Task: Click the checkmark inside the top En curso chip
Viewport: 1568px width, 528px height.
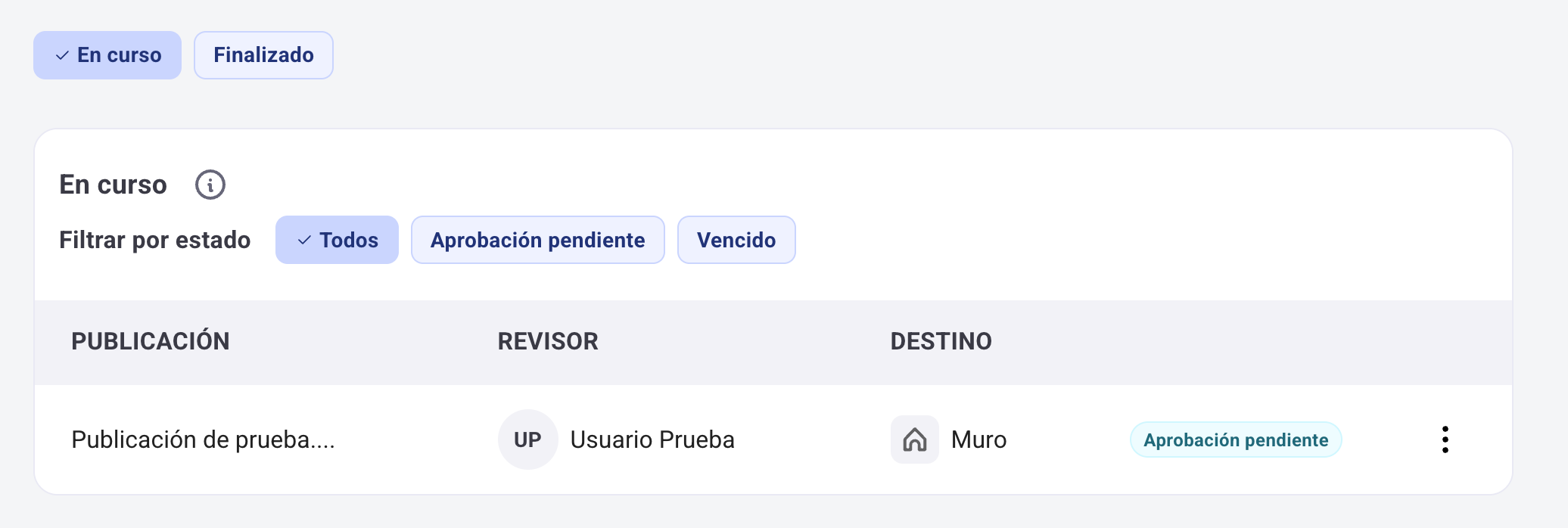Action: pos(62,56)
